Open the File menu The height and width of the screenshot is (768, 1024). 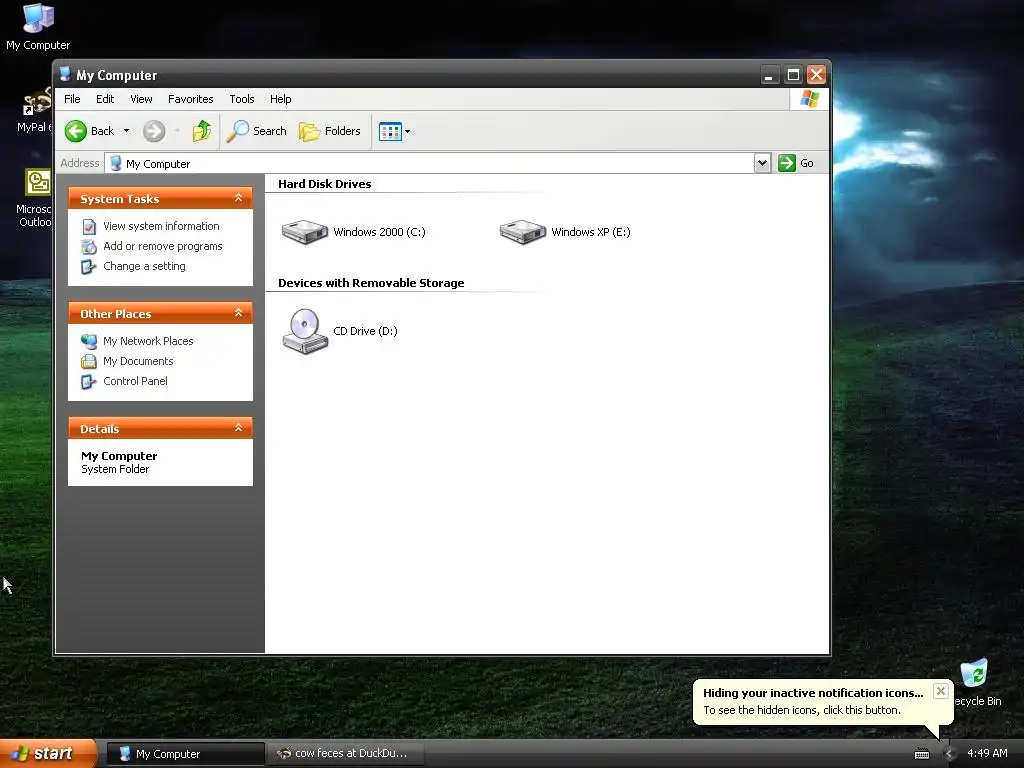point(72,99)
